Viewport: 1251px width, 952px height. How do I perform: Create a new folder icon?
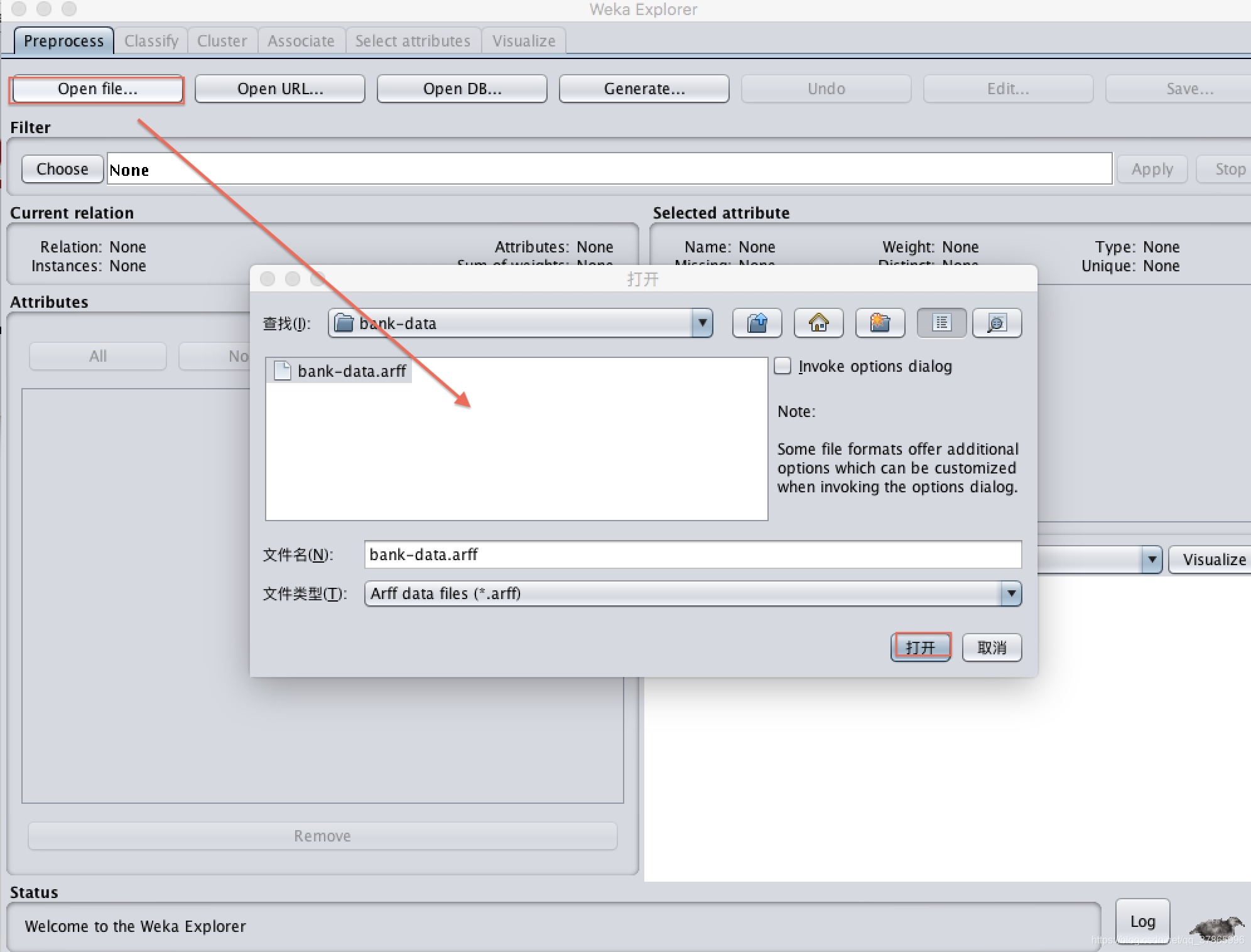(x=880, y=323)
